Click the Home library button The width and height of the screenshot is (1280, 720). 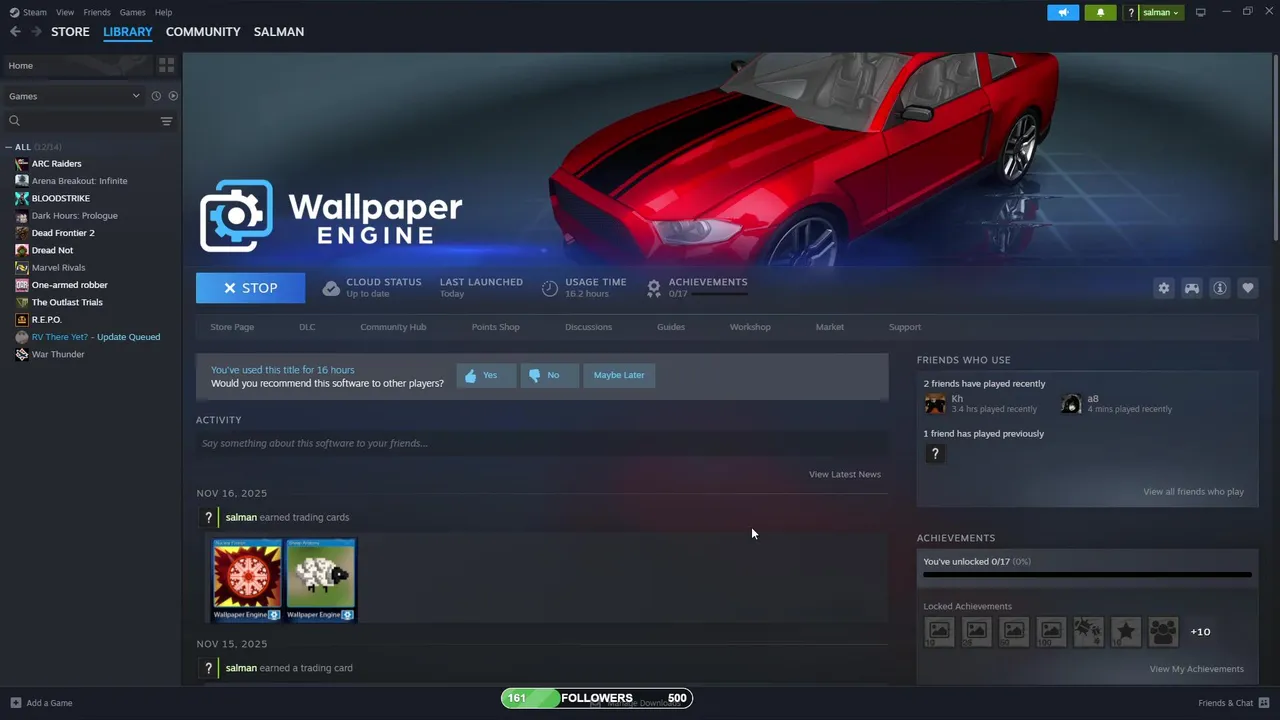pyautogui.click(x=78, y=65)
